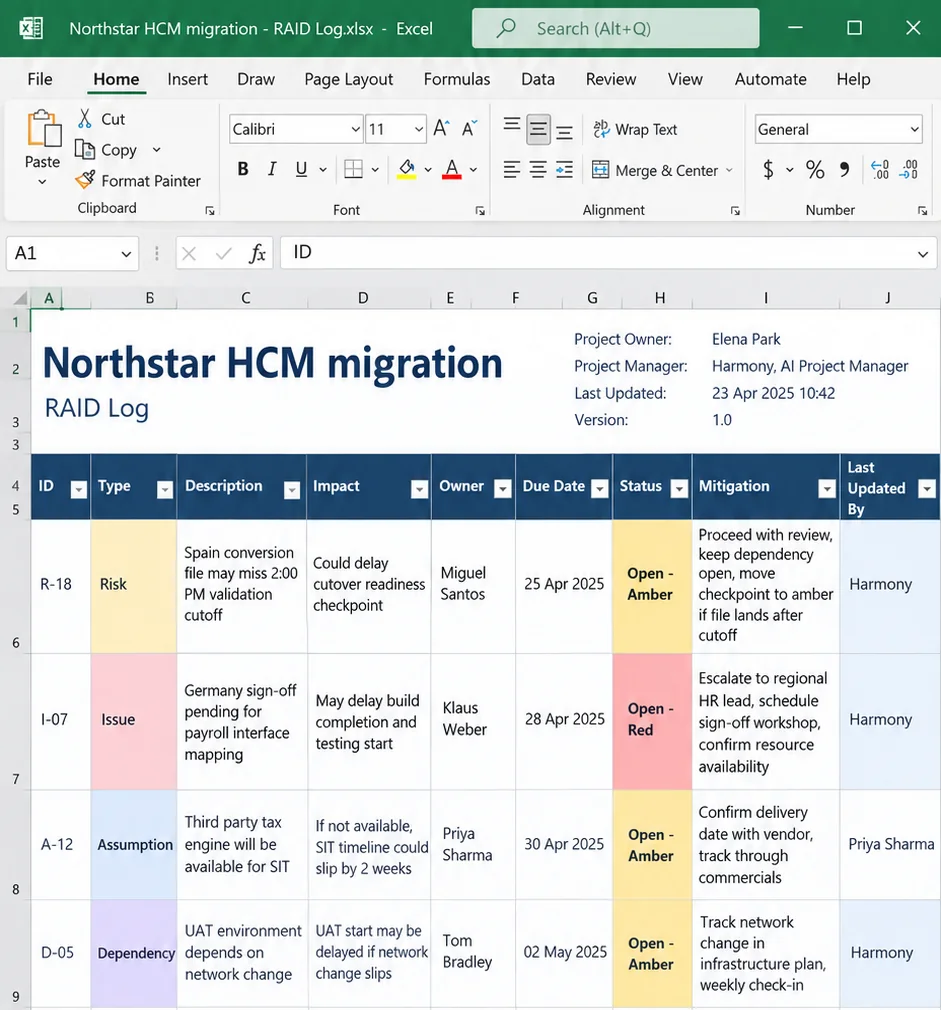Click the cancel entry X in formula bar

point(189,253)
